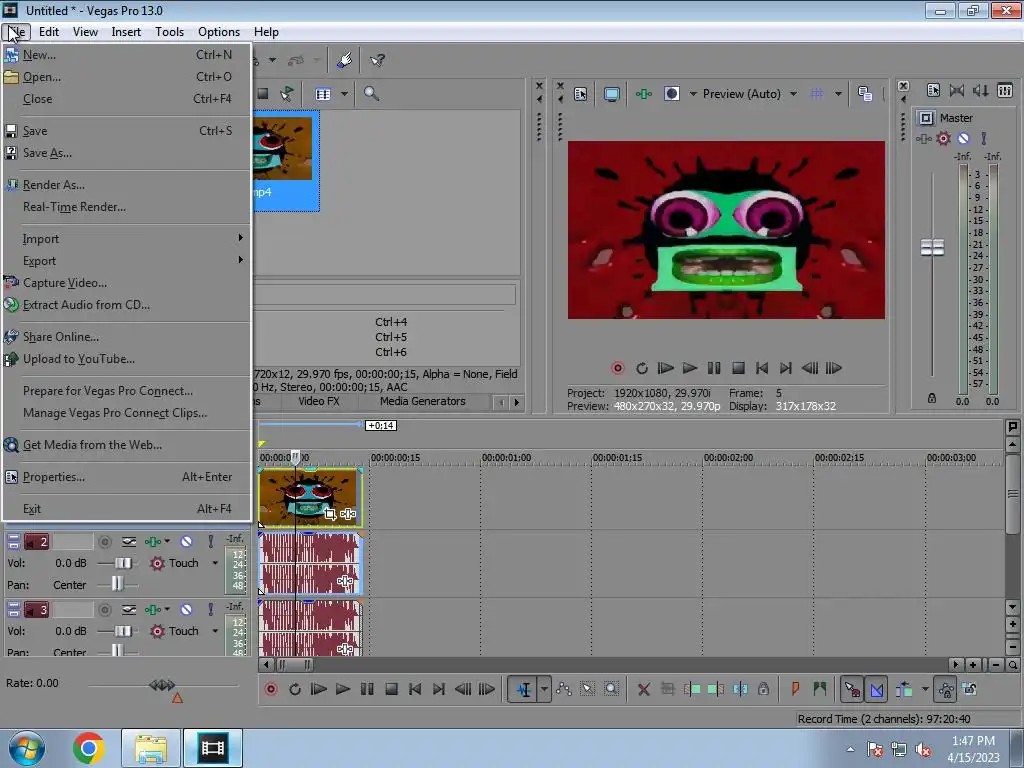Open track 2 automation mode dropdown
1024x768 pixels.
pyautogui.click(x=215, y=563)
